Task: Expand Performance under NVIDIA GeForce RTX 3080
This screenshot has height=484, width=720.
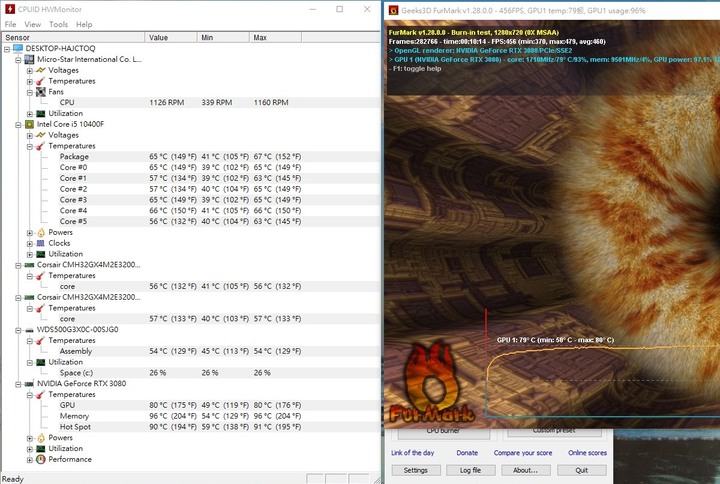Action: point(30,460)
